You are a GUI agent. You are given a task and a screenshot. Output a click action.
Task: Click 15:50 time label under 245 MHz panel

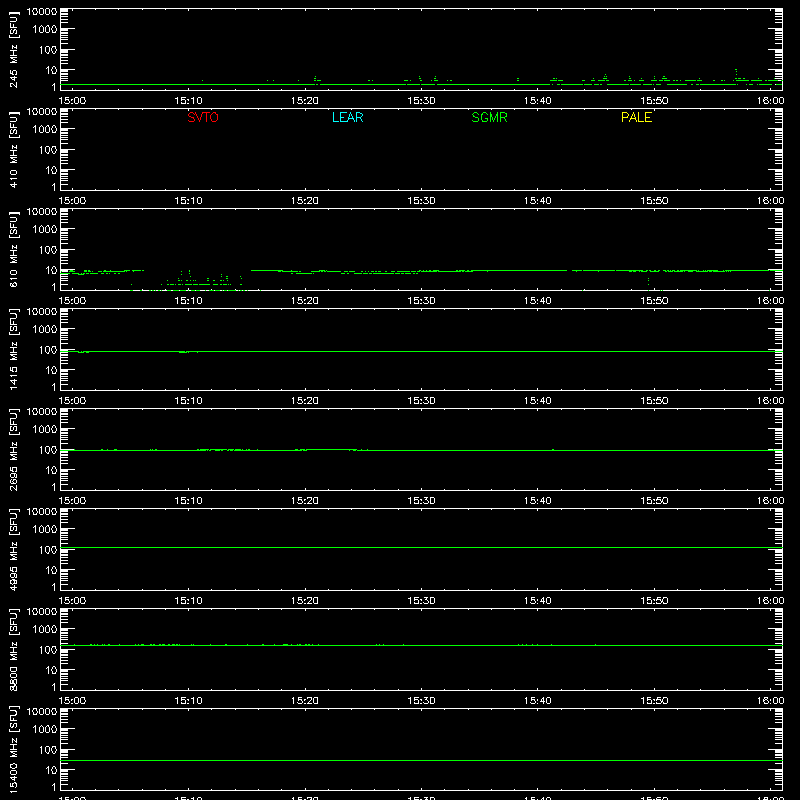tap(654, 101)
